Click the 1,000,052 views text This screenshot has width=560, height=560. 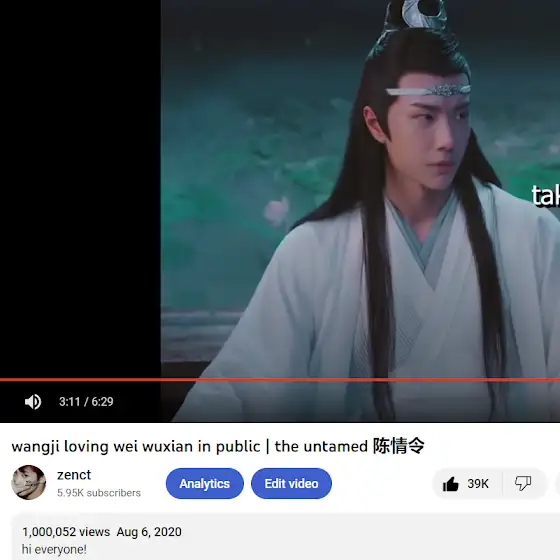coord(66,532)
